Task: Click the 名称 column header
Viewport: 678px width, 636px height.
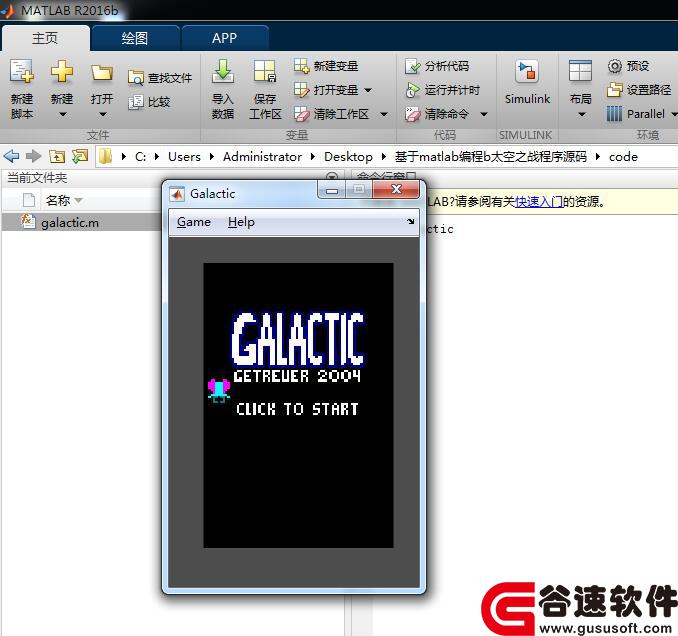Action: coord(58,200)
